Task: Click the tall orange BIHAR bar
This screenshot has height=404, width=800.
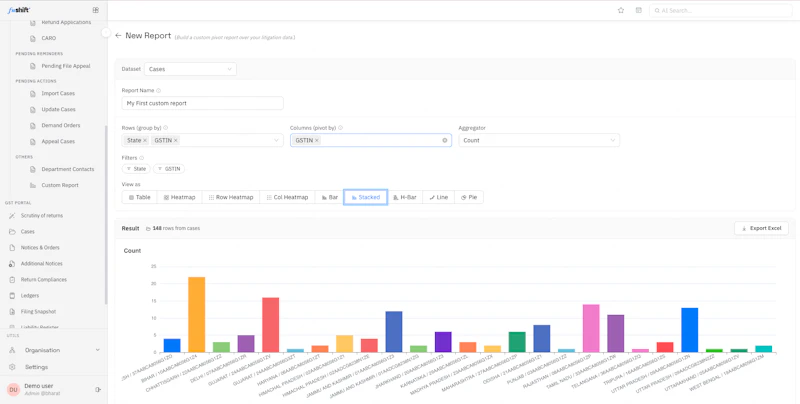Action: pos(196,314)
